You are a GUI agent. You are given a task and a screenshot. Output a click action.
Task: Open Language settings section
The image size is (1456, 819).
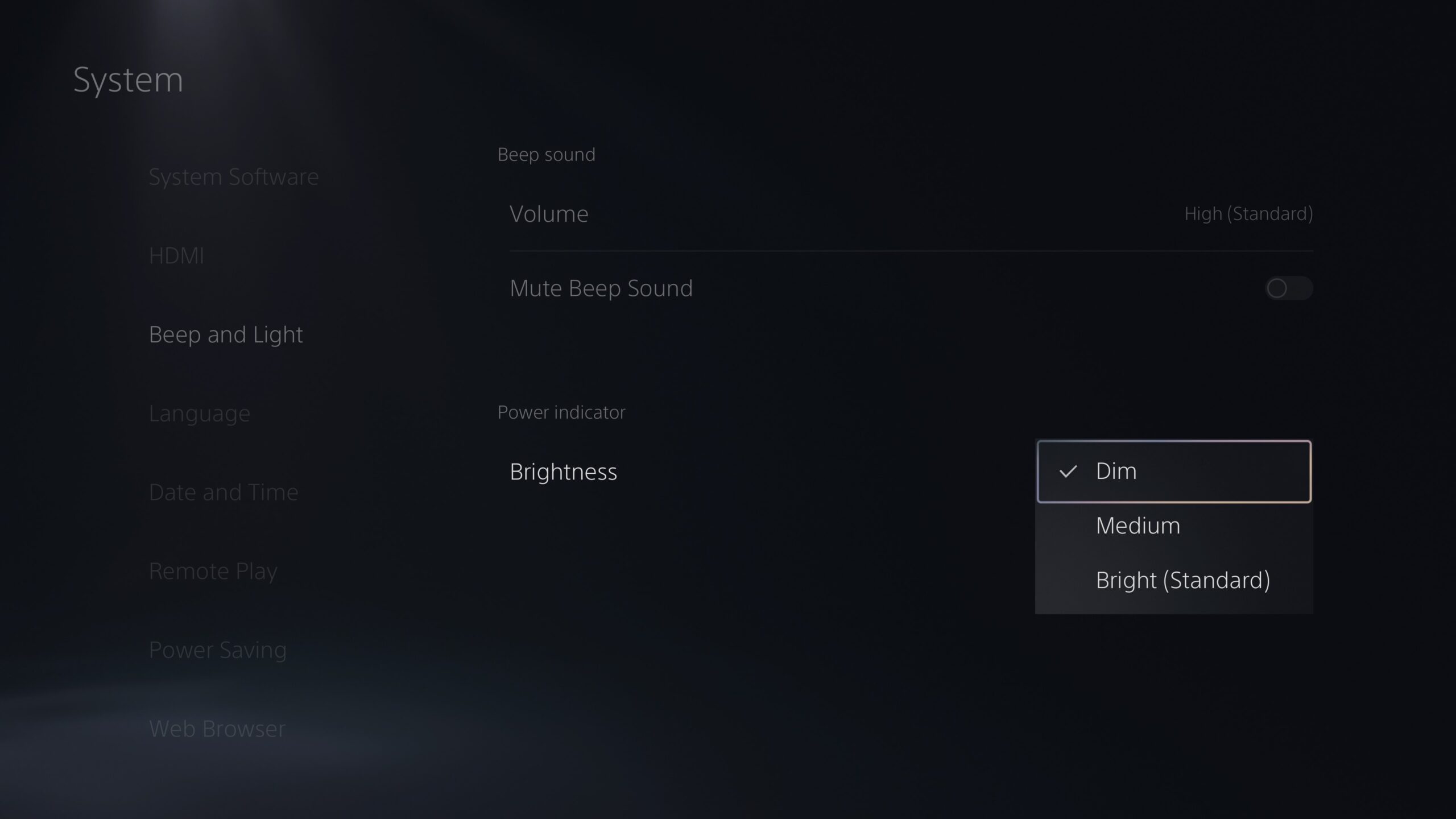[x=199, y=412]
